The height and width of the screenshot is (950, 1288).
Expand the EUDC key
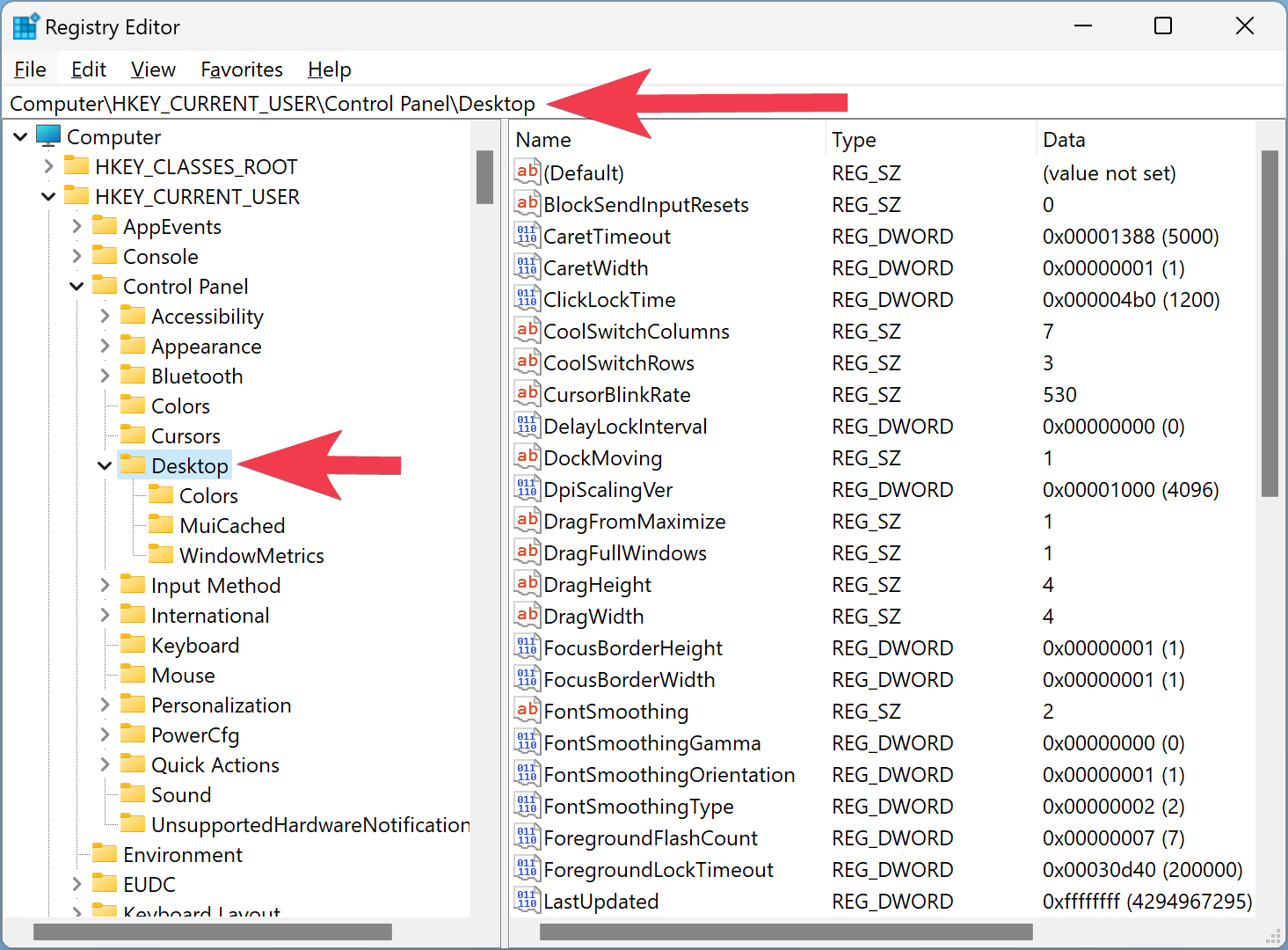pyautogui.click(x=76, y=884)
